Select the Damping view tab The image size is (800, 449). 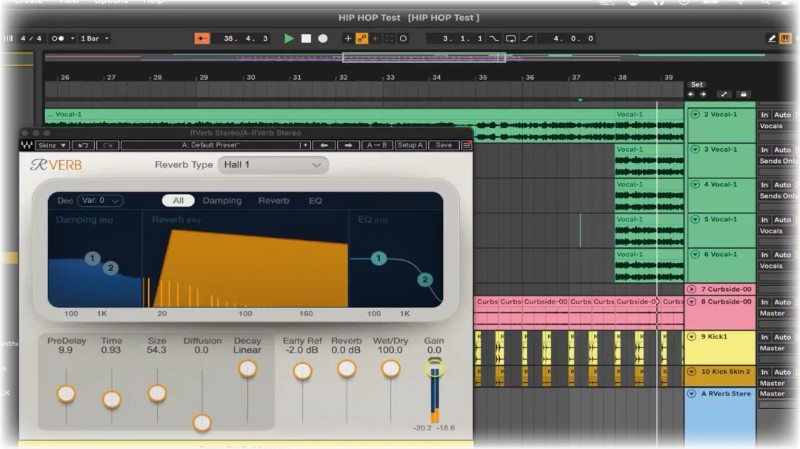pyautogui.click(x=222, y=201)
